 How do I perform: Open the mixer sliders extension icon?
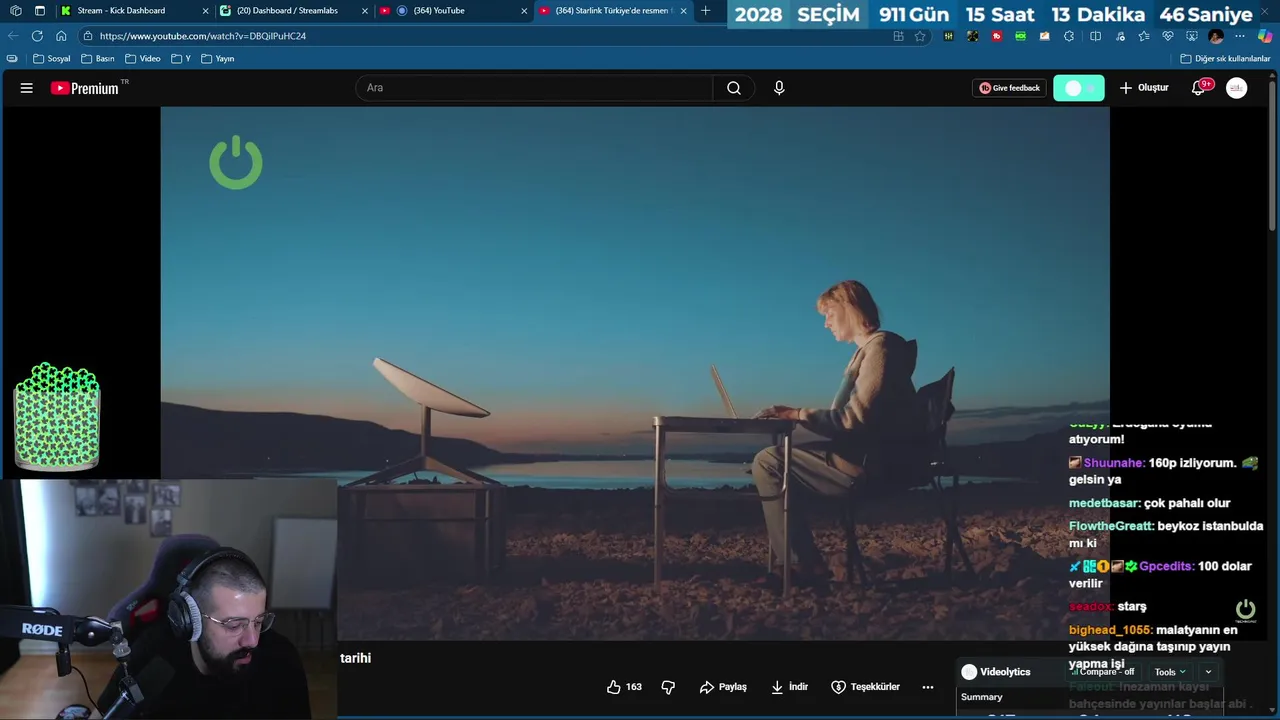[948, 36]
